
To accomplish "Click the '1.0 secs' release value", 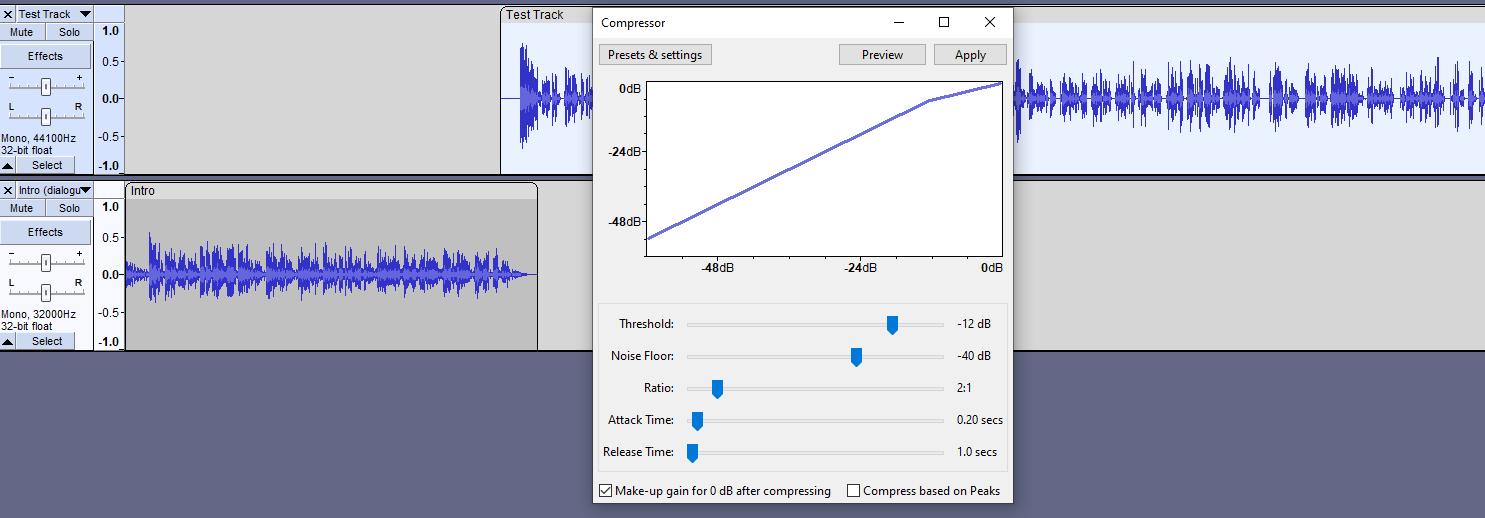I will tap(976, 452).
